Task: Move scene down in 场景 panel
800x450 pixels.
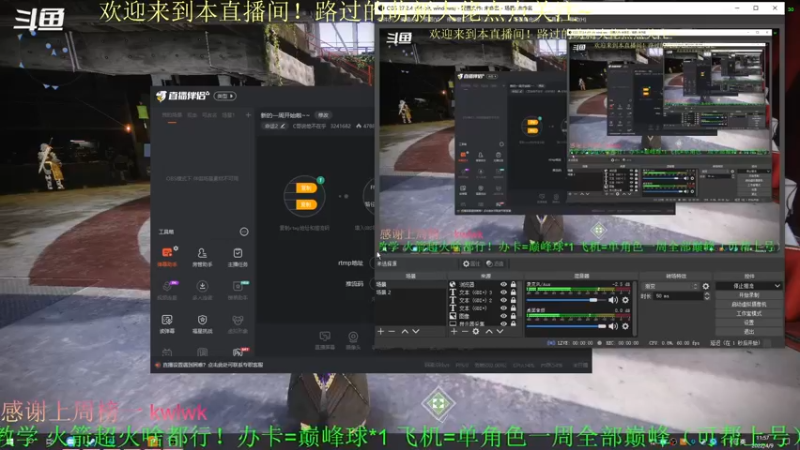Action: (x=416, y=332)
